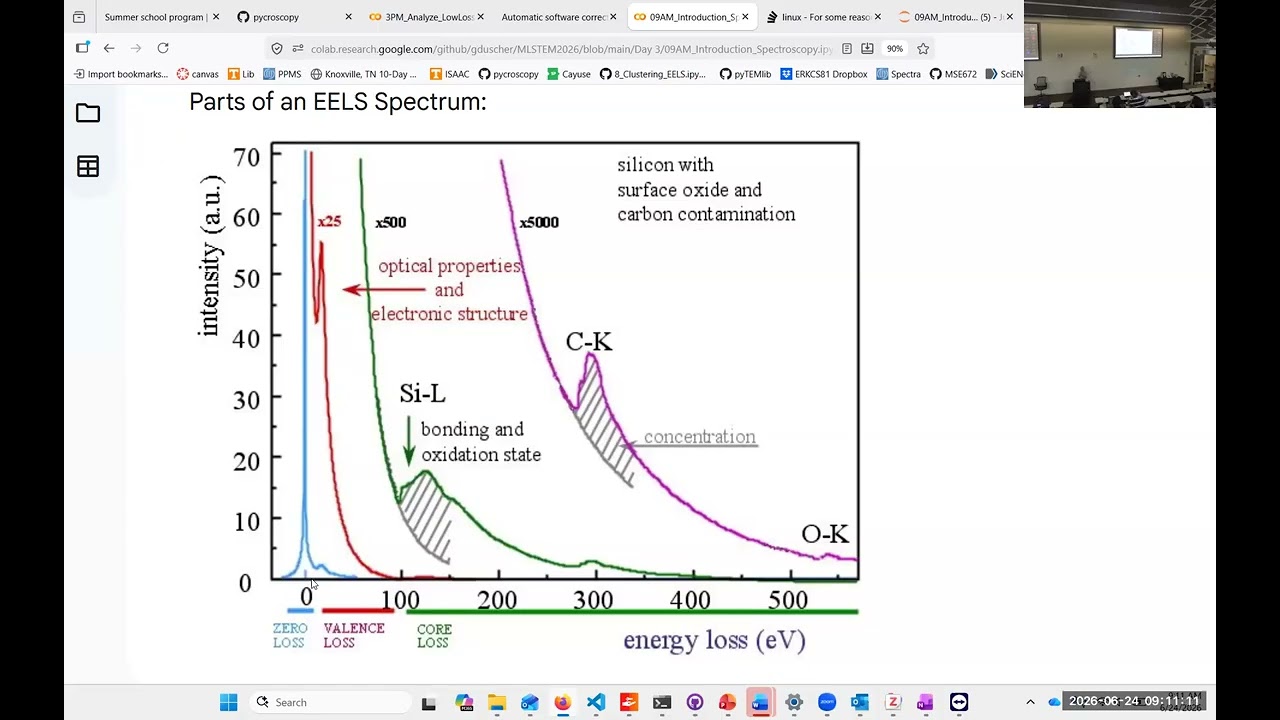Click the install/download icon in address bar
The height and width of the screenshot is (720, 1280).
pyautogui.click(x=867, y=48)
